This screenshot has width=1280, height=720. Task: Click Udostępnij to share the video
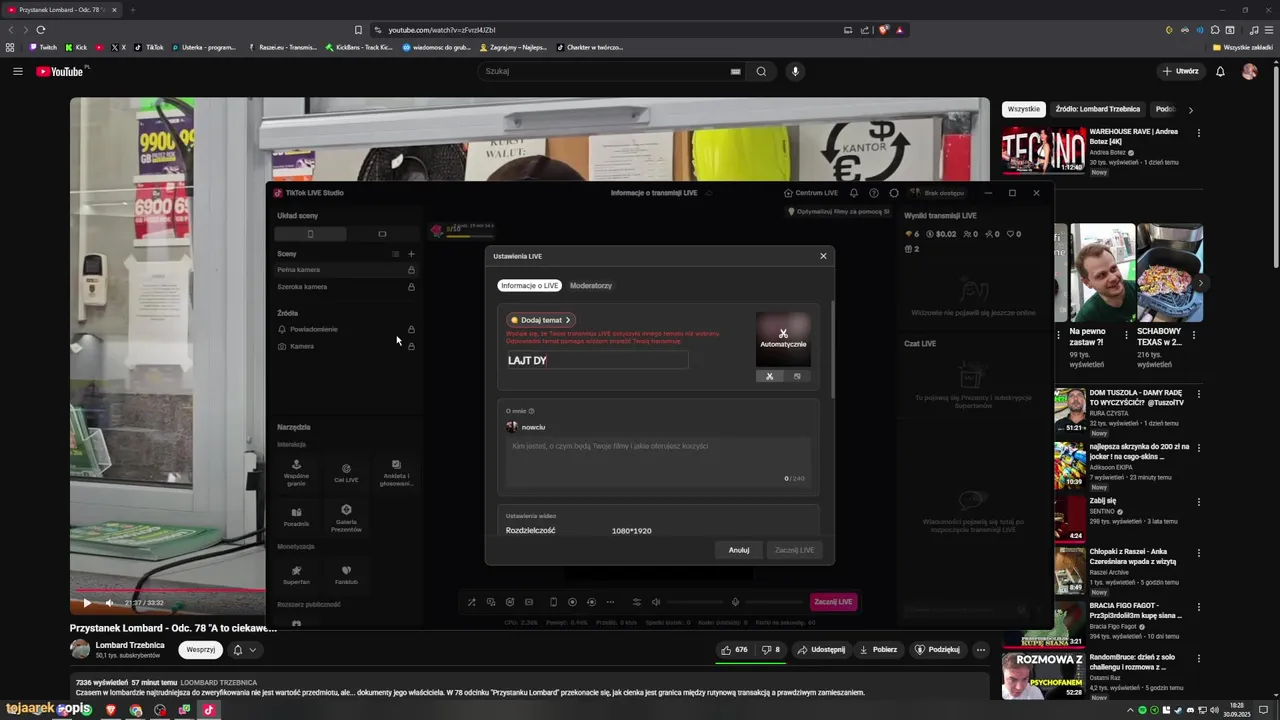tap(821, 649)
